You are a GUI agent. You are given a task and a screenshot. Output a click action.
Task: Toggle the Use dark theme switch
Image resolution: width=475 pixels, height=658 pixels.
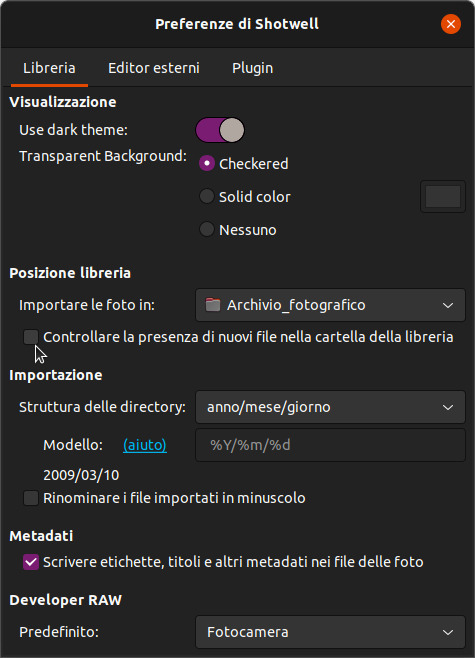pos(220,130)
